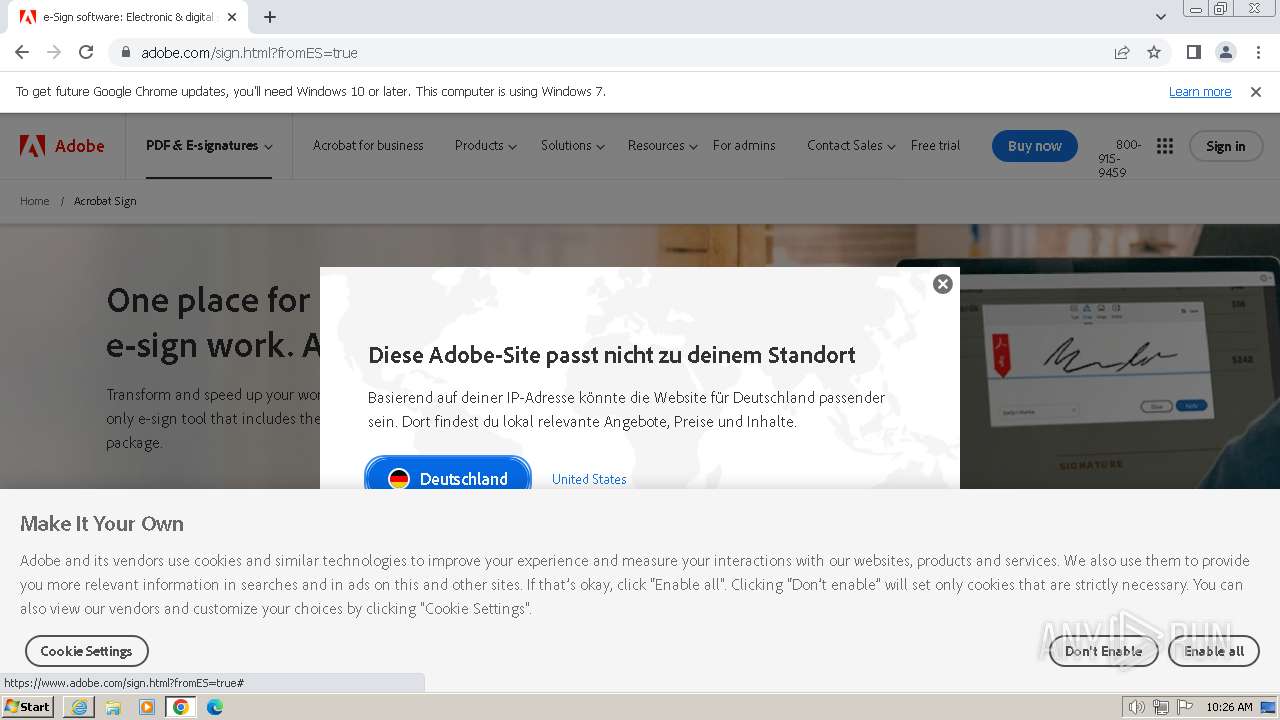Screen dimensions: 1280x720
Task: Click the volume speaker tray icon
Action: (1136, 707)
